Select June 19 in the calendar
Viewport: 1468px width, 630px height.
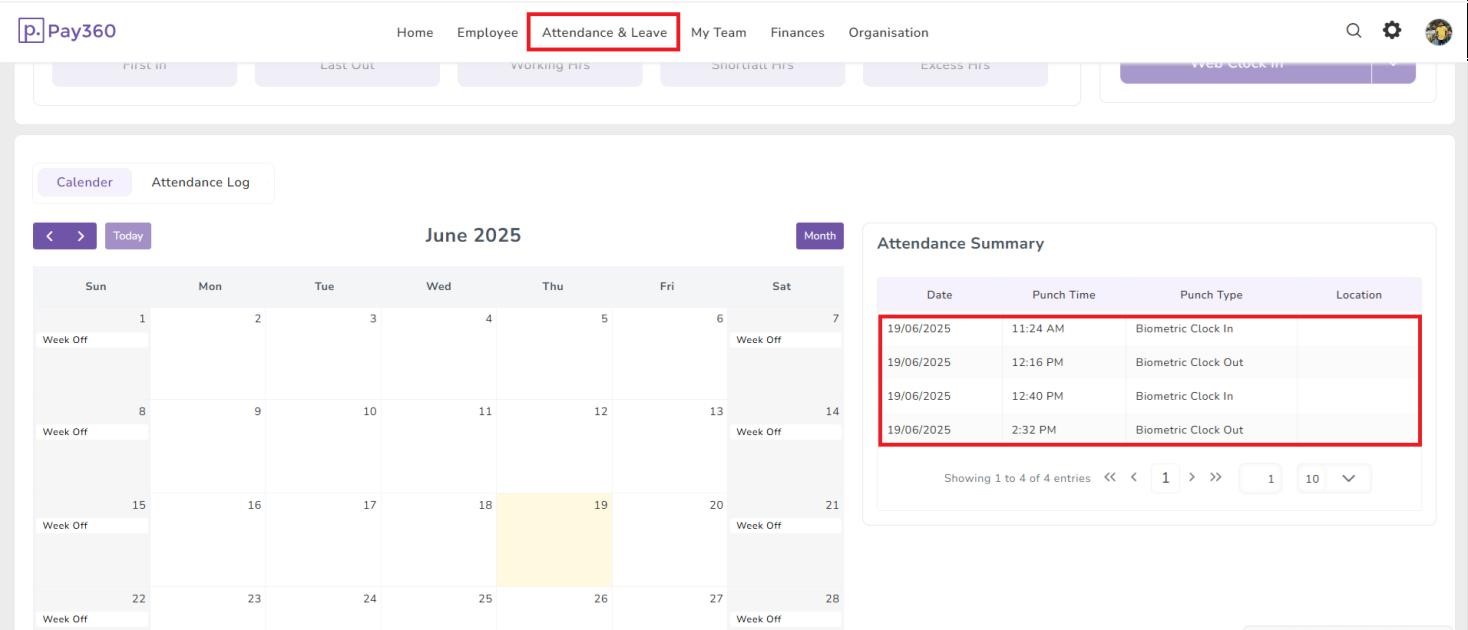[554, 539]
